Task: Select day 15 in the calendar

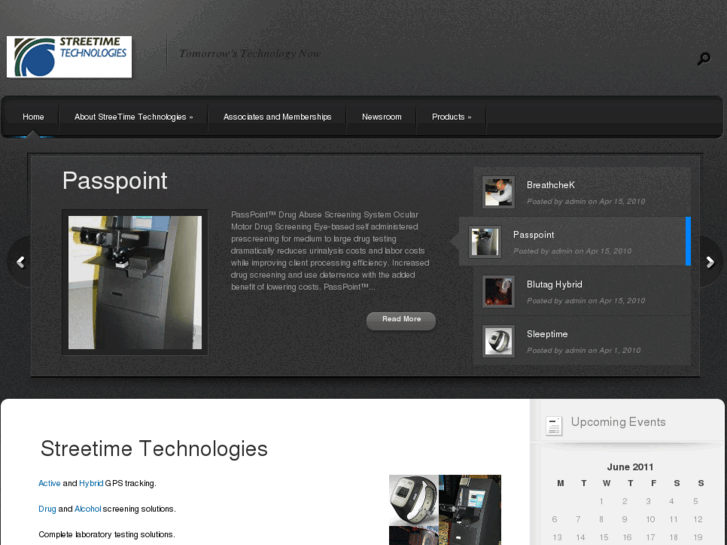Action: coord(604,538)
